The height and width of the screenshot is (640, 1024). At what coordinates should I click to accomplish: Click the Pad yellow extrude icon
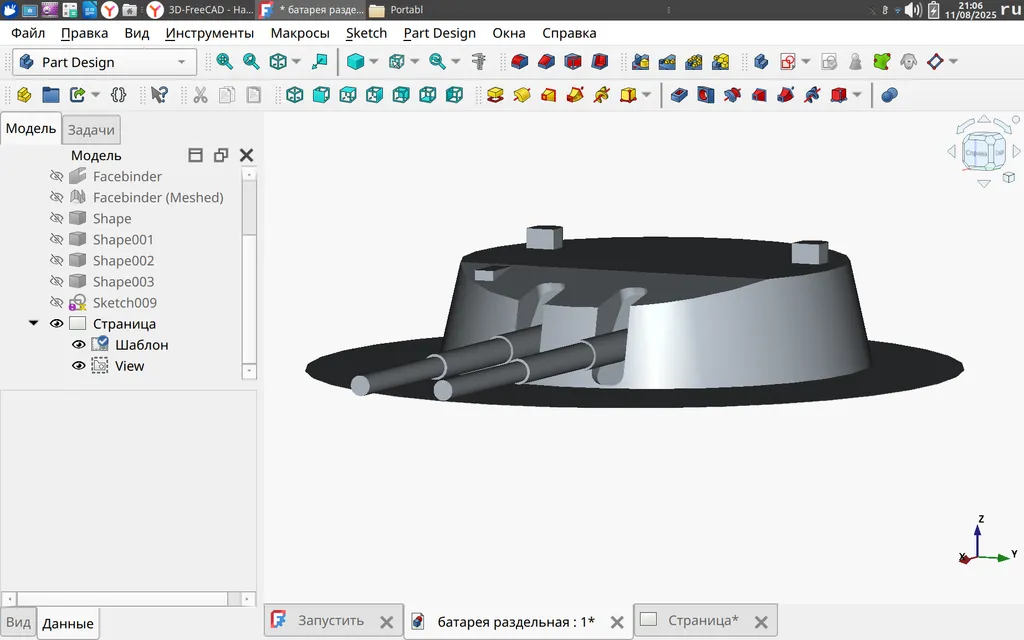[x=495, y=95]
